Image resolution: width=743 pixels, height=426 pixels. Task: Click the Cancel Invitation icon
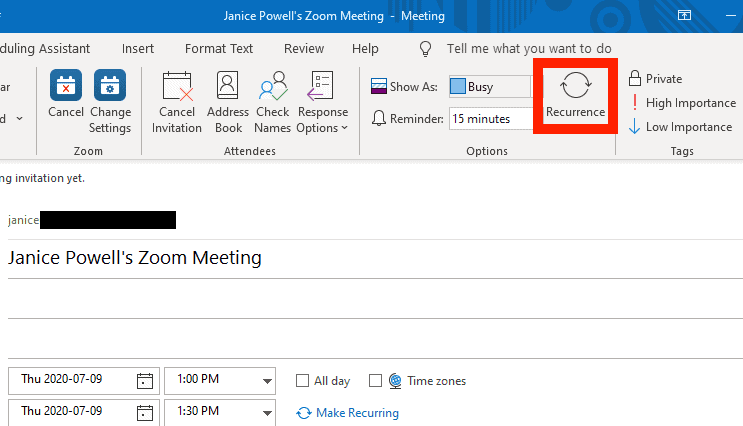pos(177,86)
